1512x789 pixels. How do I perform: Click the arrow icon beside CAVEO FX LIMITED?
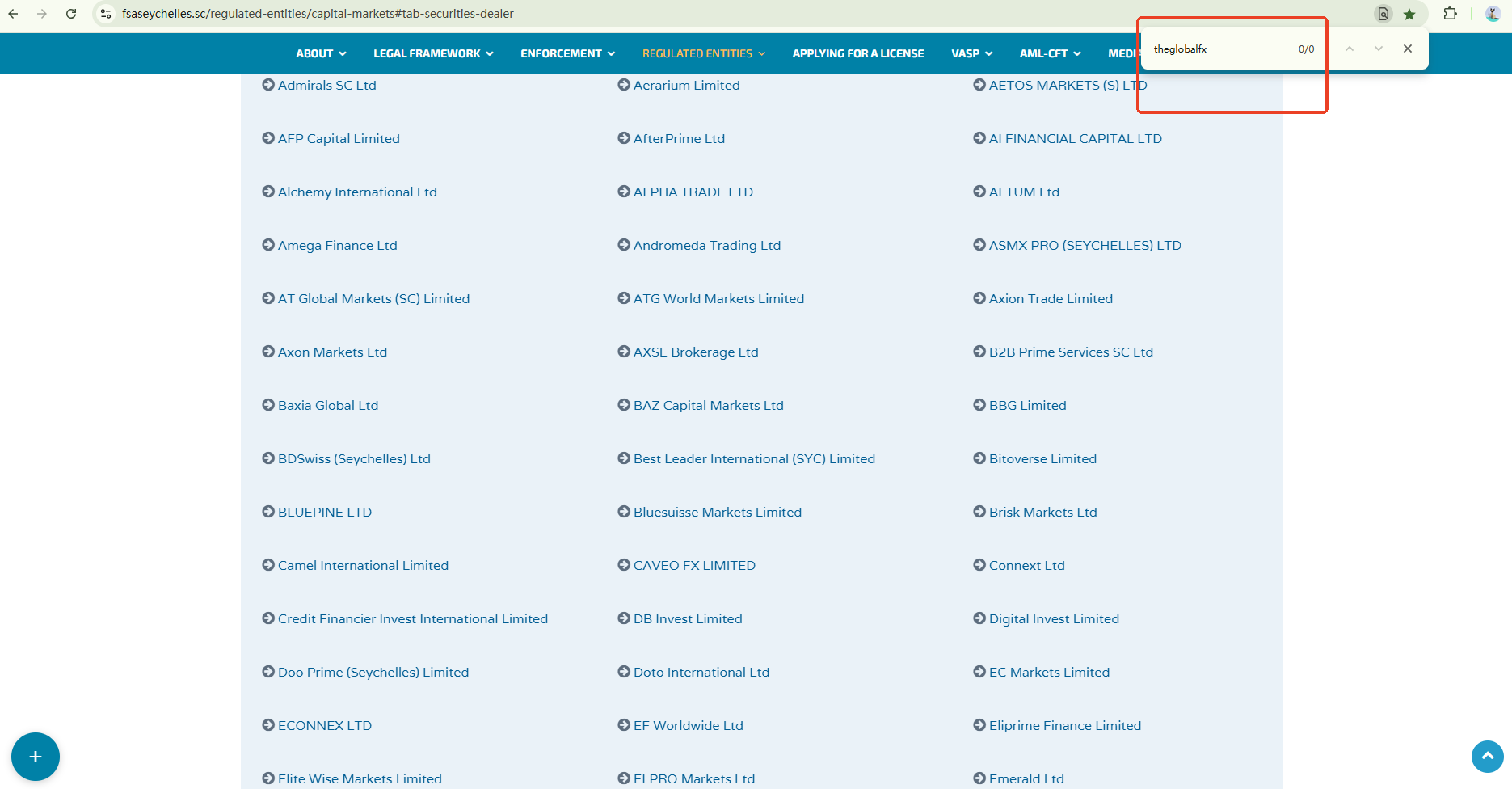point(624,565)
